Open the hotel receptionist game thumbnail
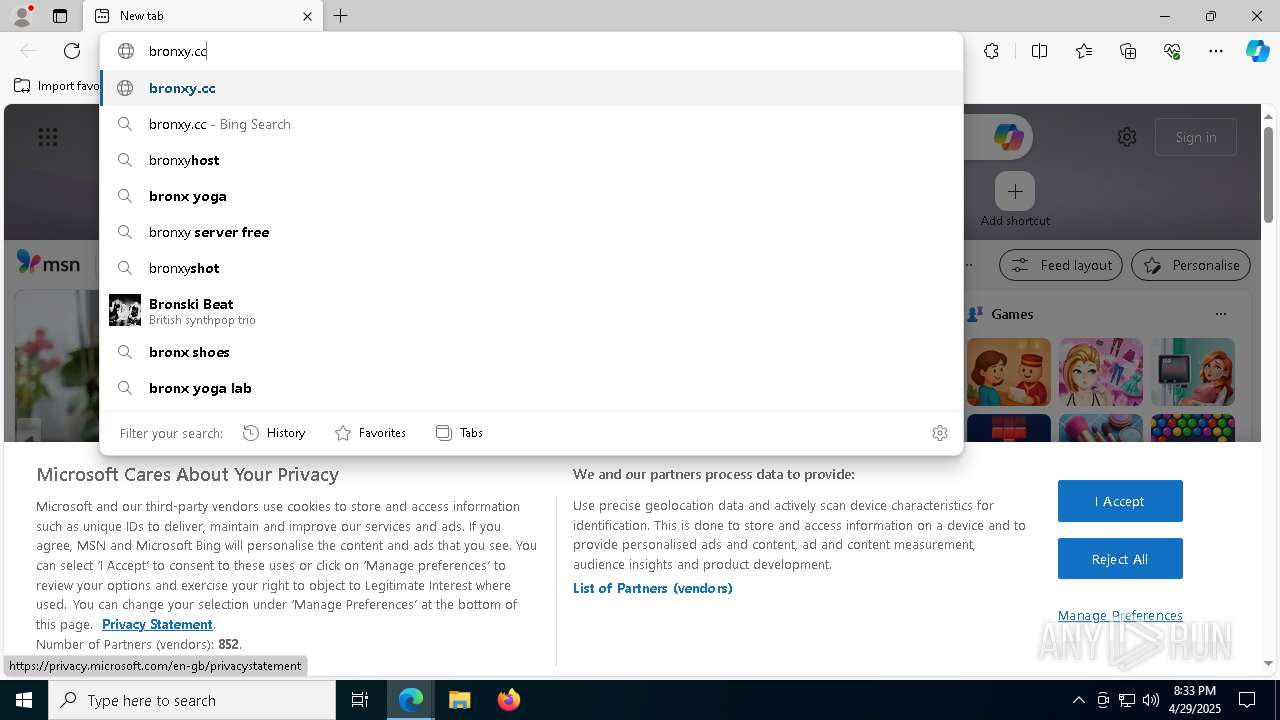1280x720 pixels. 1009,372
